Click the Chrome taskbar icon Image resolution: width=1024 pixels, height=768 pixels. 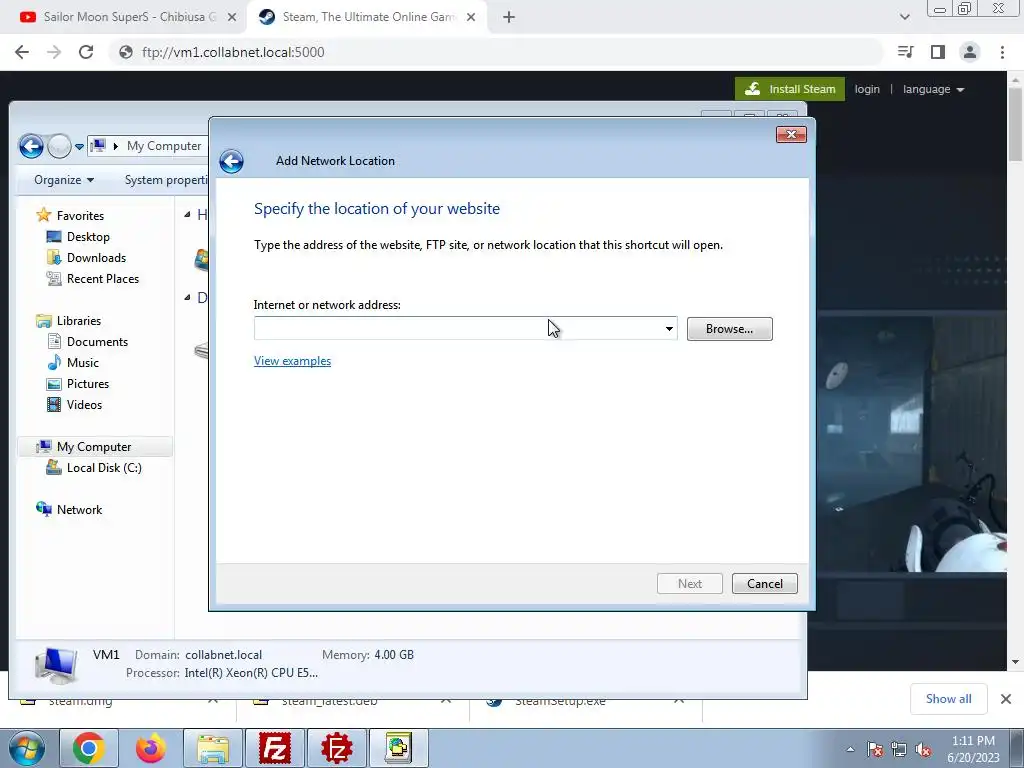pyautogui.click(x=89, y=748)
